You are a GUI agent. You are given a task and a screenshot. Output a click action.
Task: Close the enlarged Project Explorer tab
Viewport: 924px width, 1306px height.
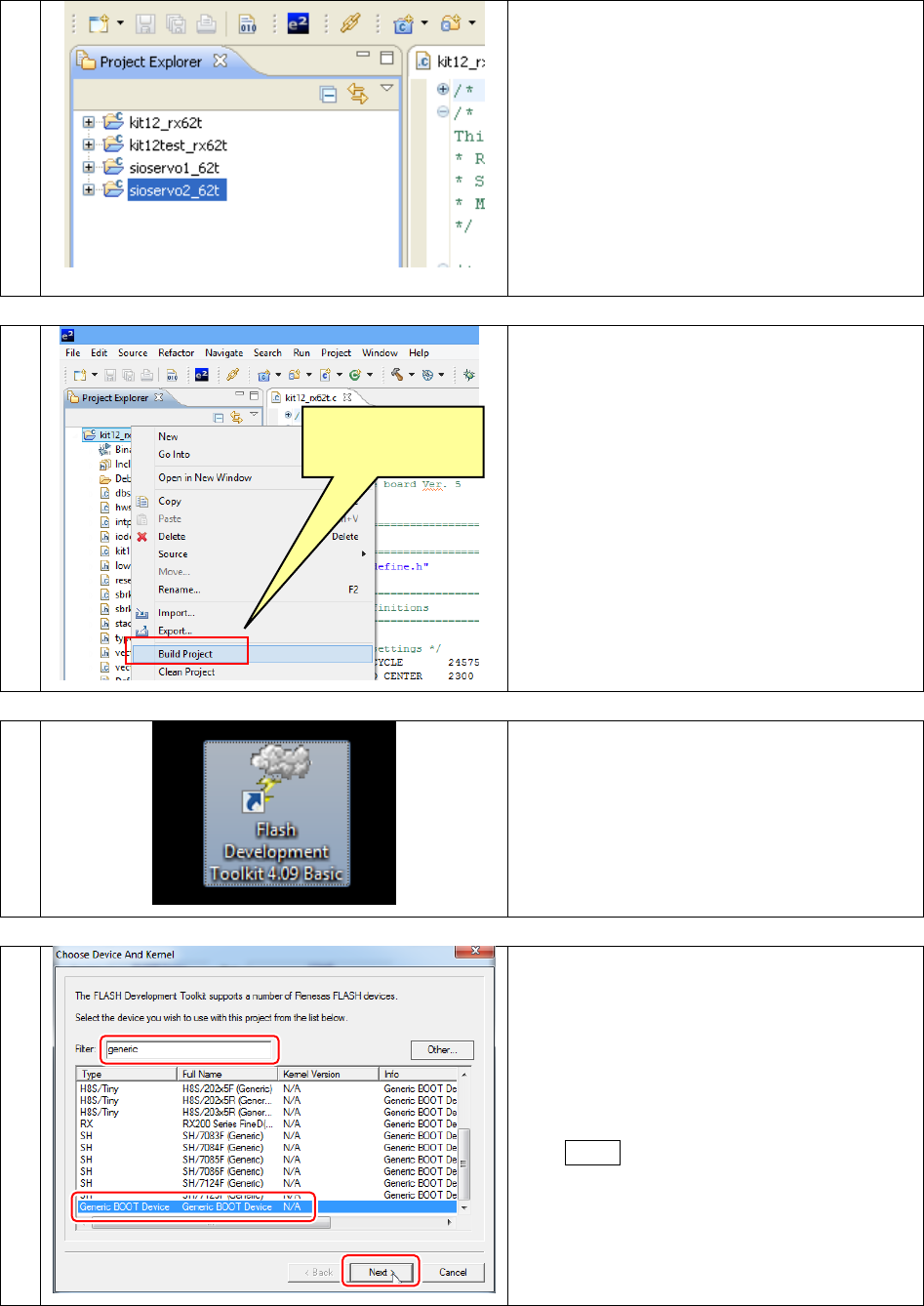tap(220, 61)
